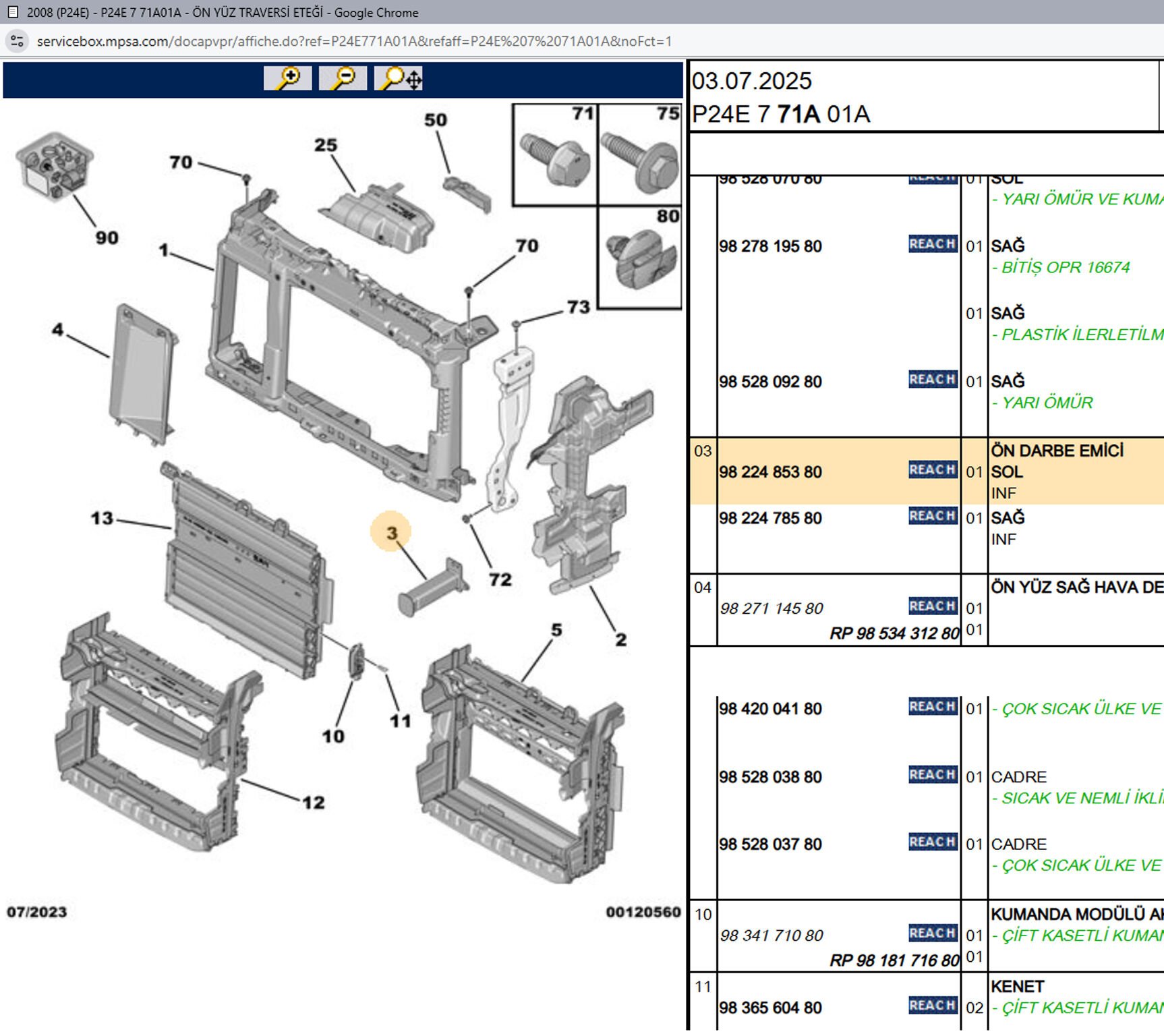
Task: Click REACH badge for part 98 365 604 80
Action: pyautogui.click(x=933, y=1006)
